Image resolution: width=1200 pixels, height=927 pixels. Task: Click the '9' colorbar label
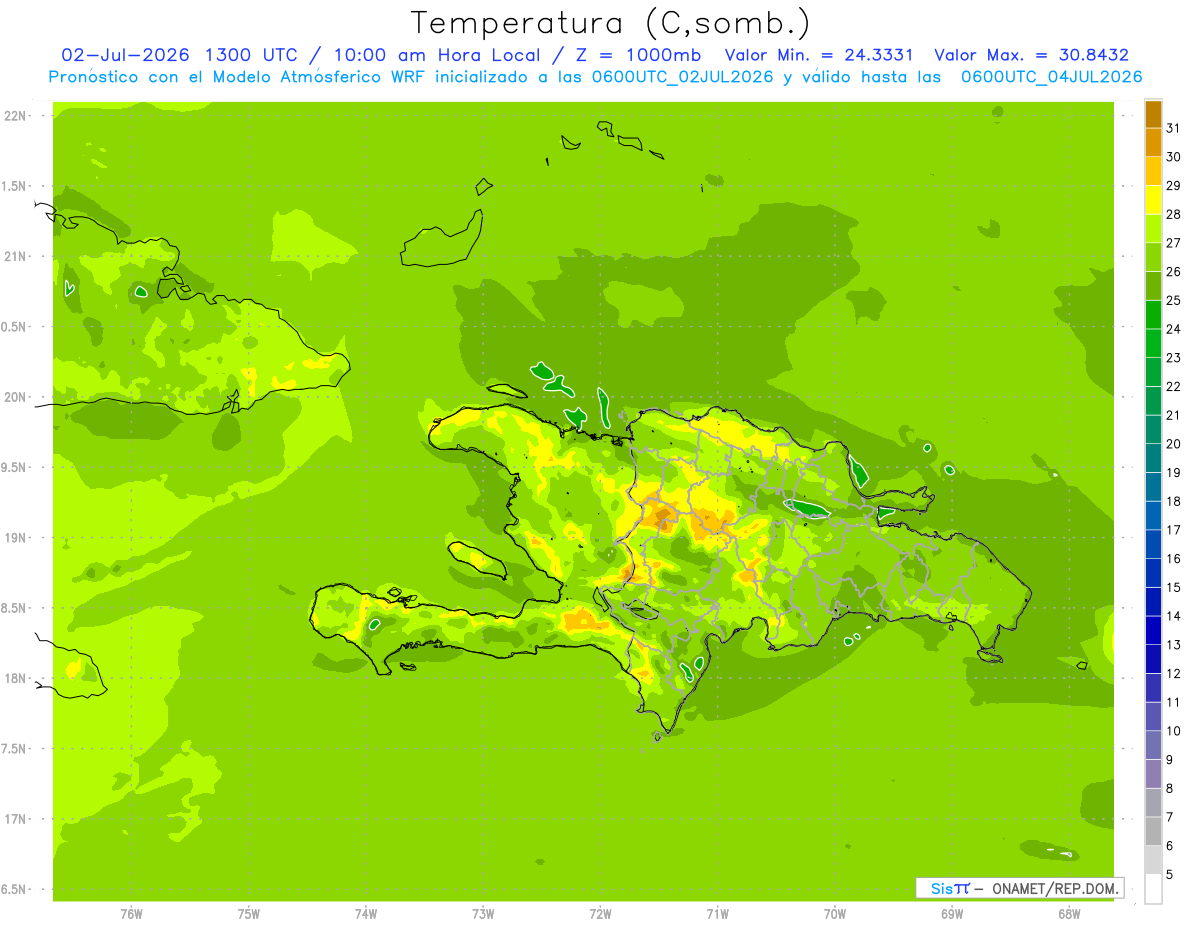(1170, 760)
